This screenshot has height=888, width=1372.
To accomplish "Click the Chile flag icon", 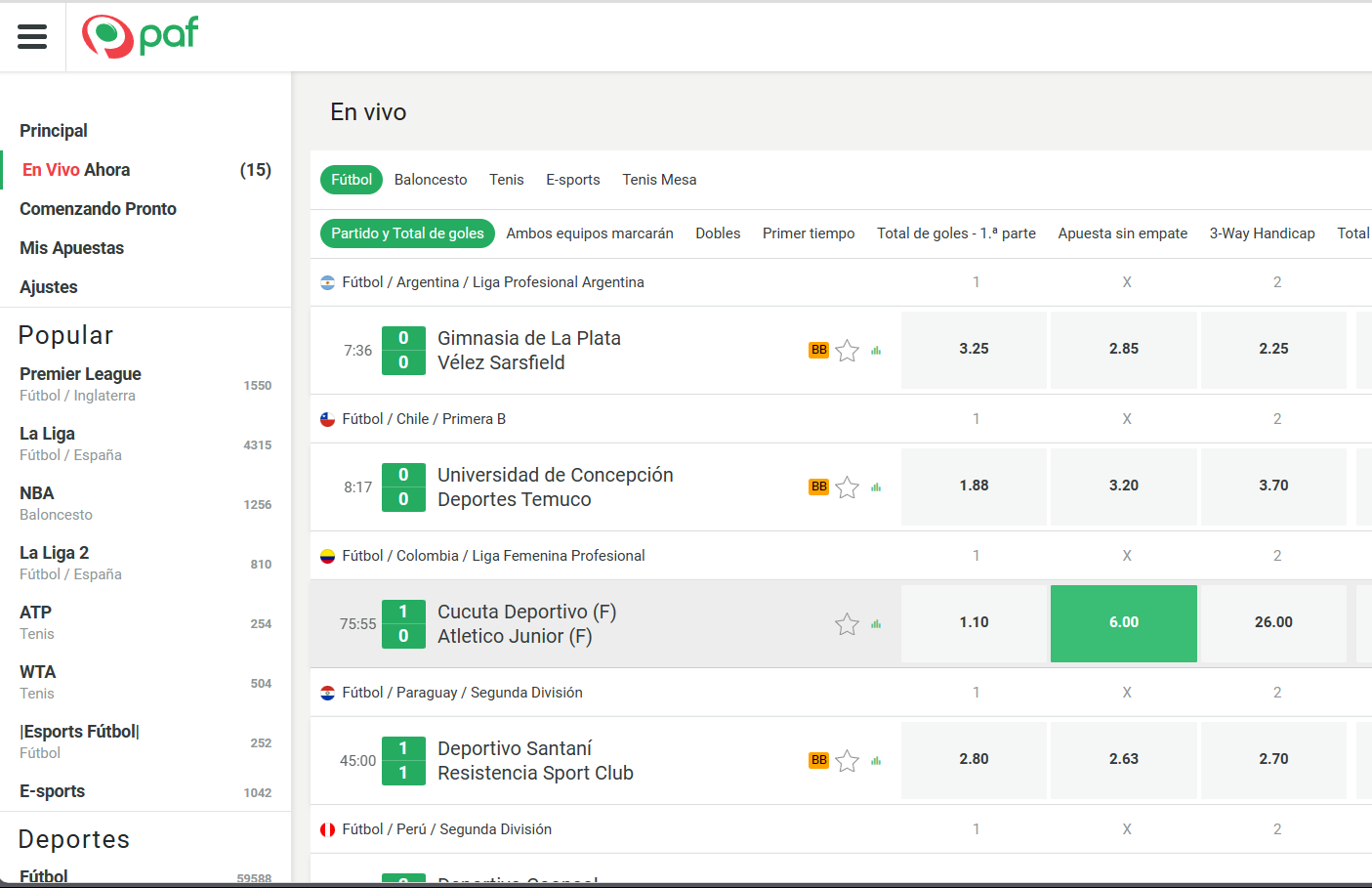I will tap(327, 419).
